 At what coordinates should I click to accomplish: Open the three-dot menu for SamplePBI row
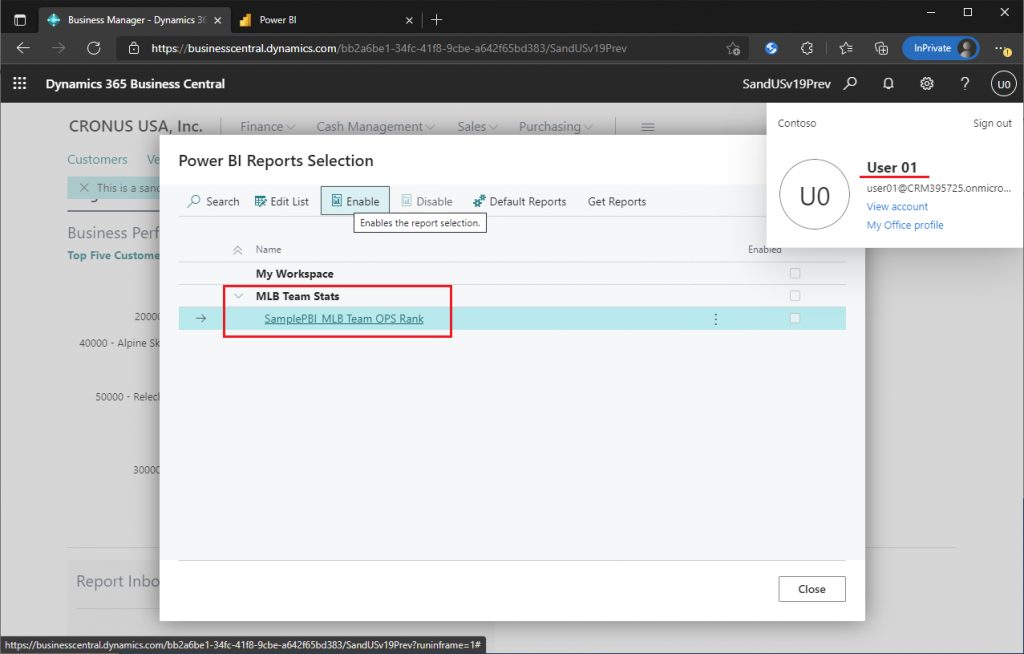(x=716, y=319)
